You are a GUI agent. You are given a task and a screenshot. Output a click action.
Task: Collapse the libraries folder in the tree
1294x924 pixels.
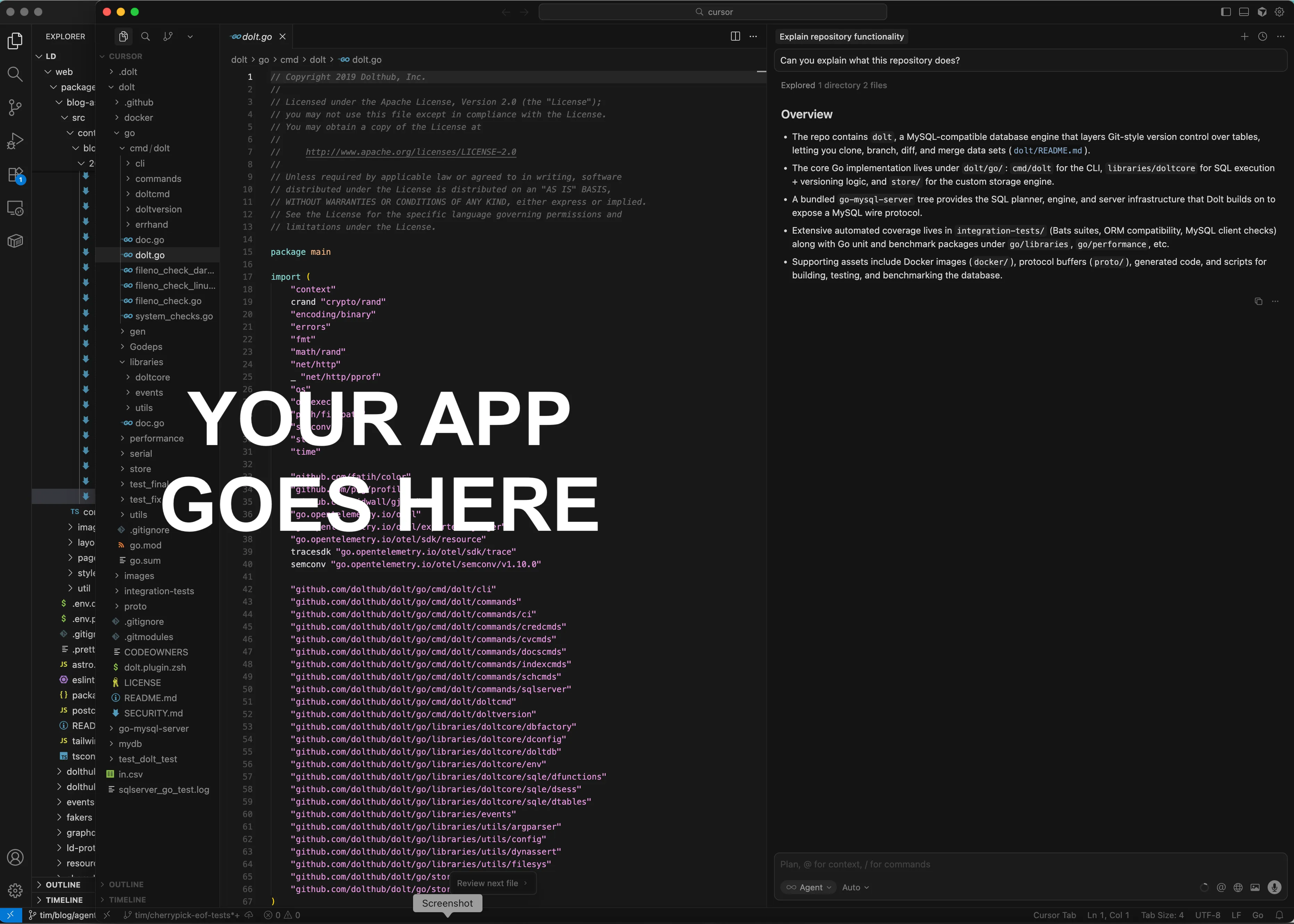(x=146, y=362)
